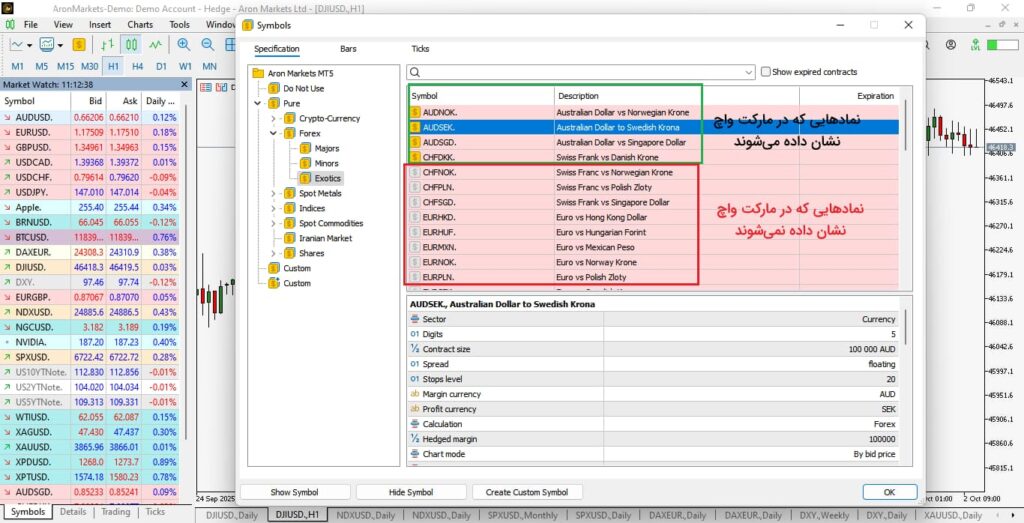Close the Market Watch panel
The height and width of the screenshot is (523, 1024).
coord(184,84)
